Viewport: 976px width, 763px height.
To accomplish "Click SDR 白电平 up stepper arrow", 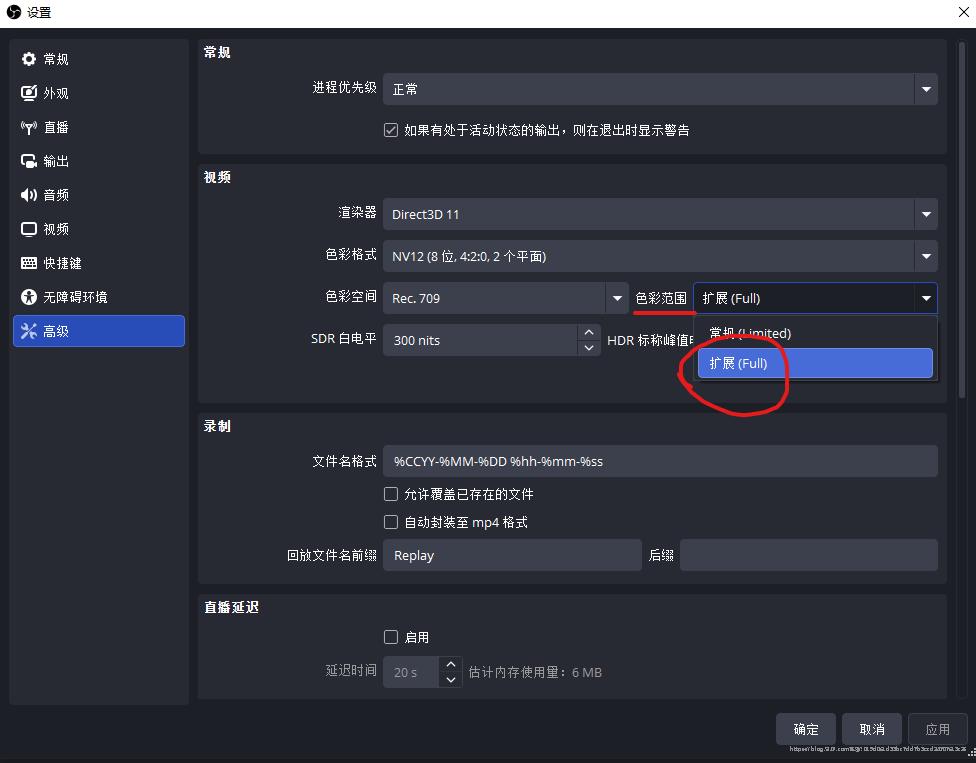I will [591, 331].
